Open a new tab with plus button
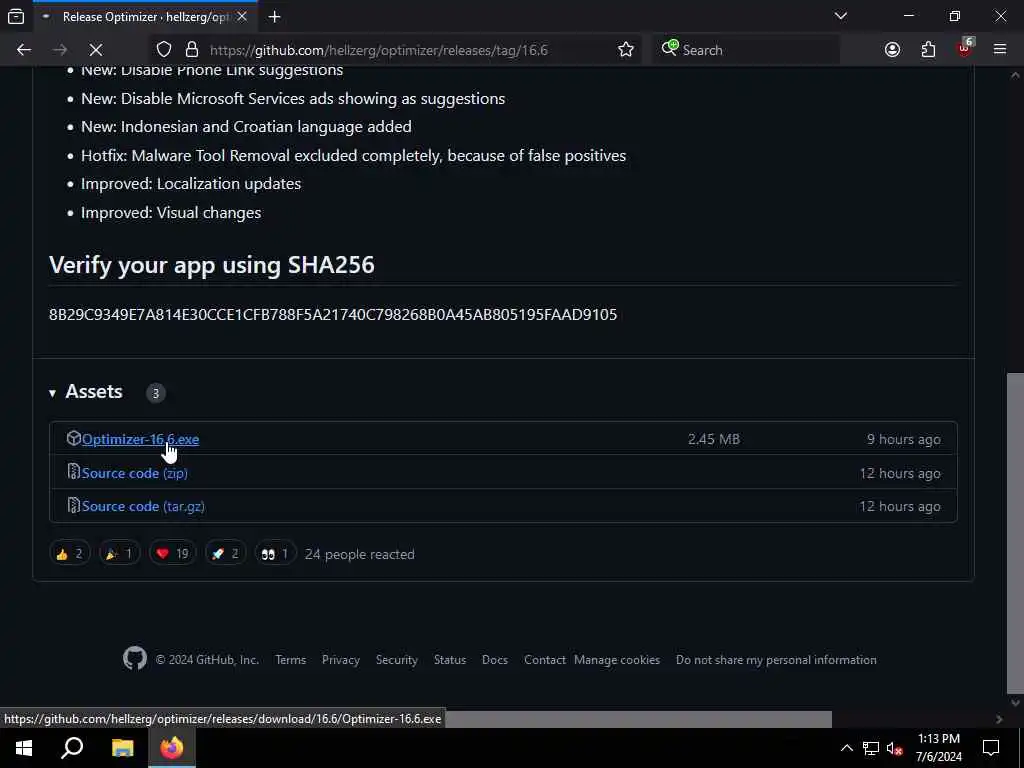 tap(275, 16)
